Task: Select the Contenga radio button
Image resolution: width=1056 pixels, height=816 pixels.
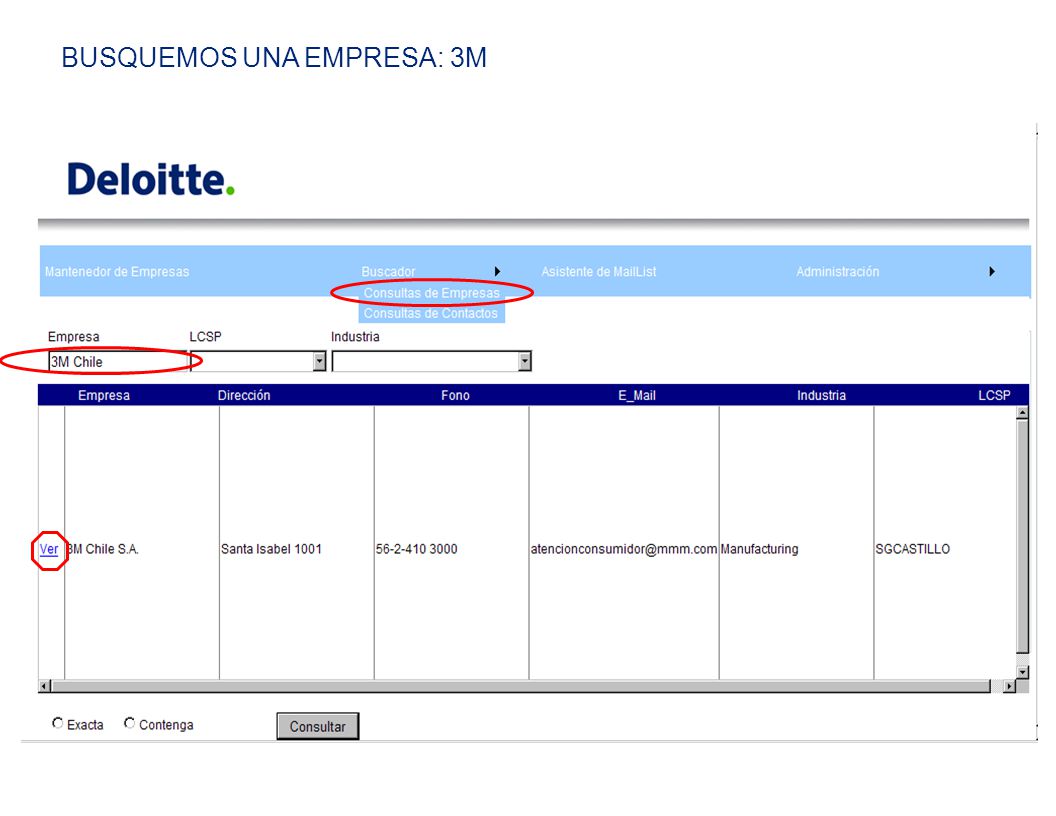Action: coord(129,723)
